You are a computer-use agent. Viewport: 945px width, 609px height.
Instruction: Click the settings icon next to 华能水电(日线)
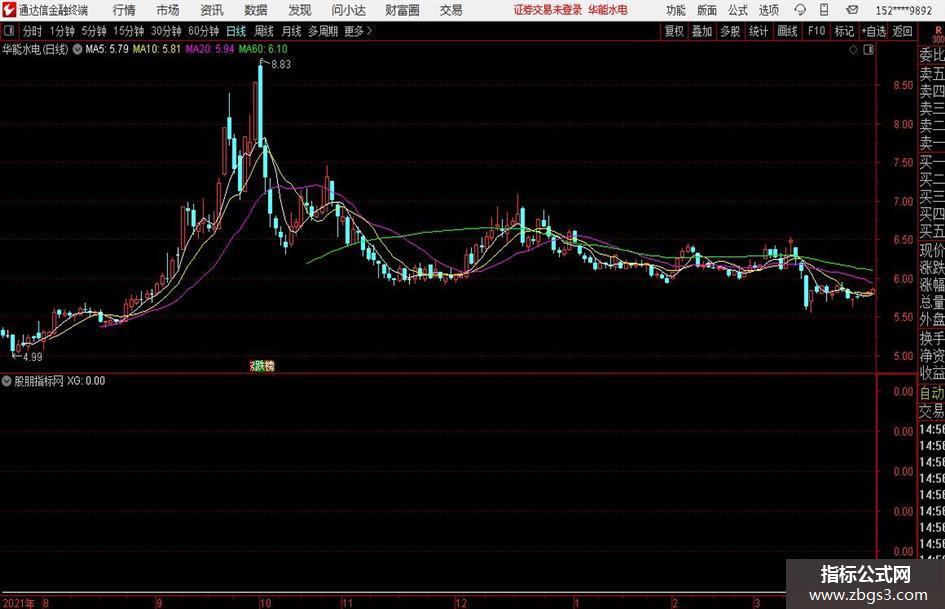click(77, 49)
